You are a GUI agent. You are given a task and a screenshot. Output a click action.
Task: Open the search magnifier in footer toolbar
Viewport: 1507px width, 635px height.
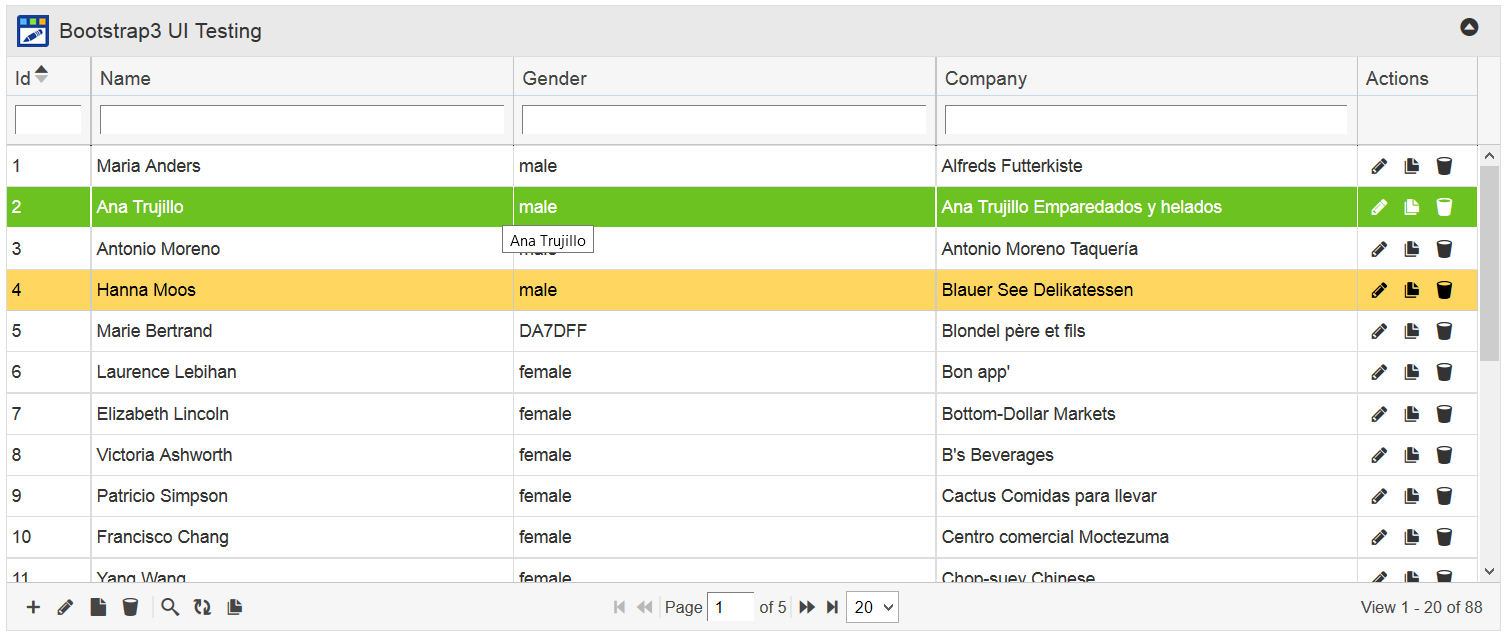click(170, 607)
